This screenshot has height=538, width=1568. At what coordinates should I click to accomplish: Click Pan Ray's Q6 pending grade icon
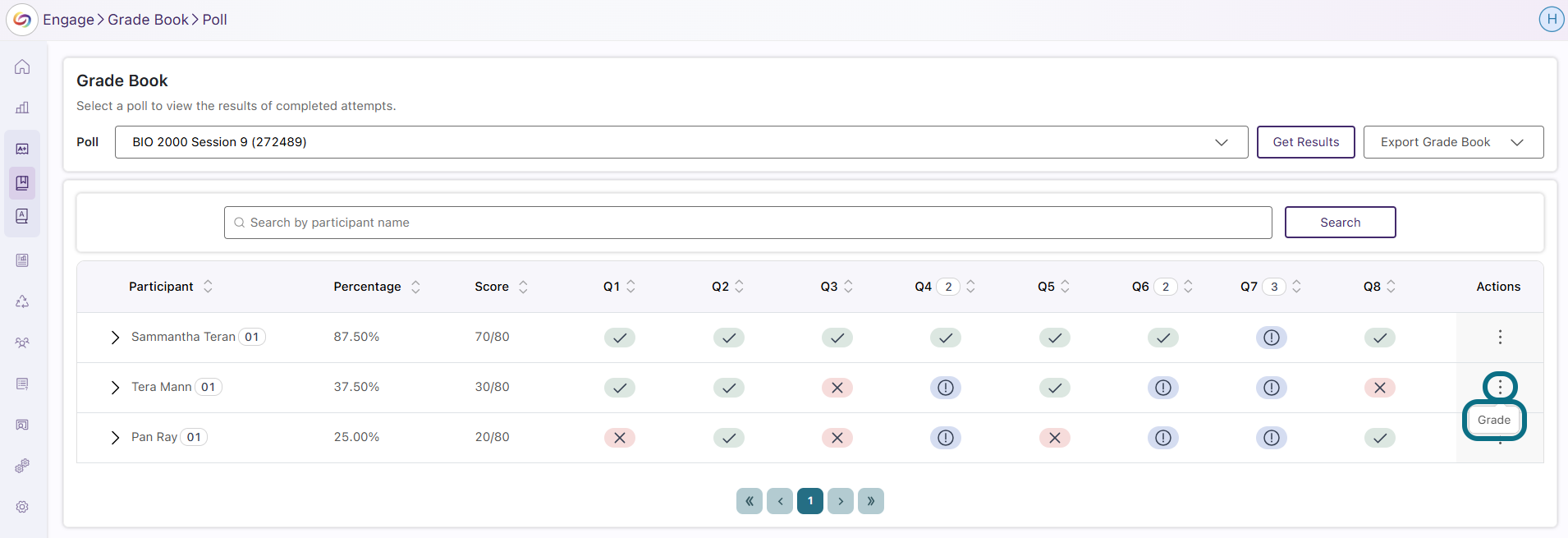pyautogui.click(x=1163, y=438)
